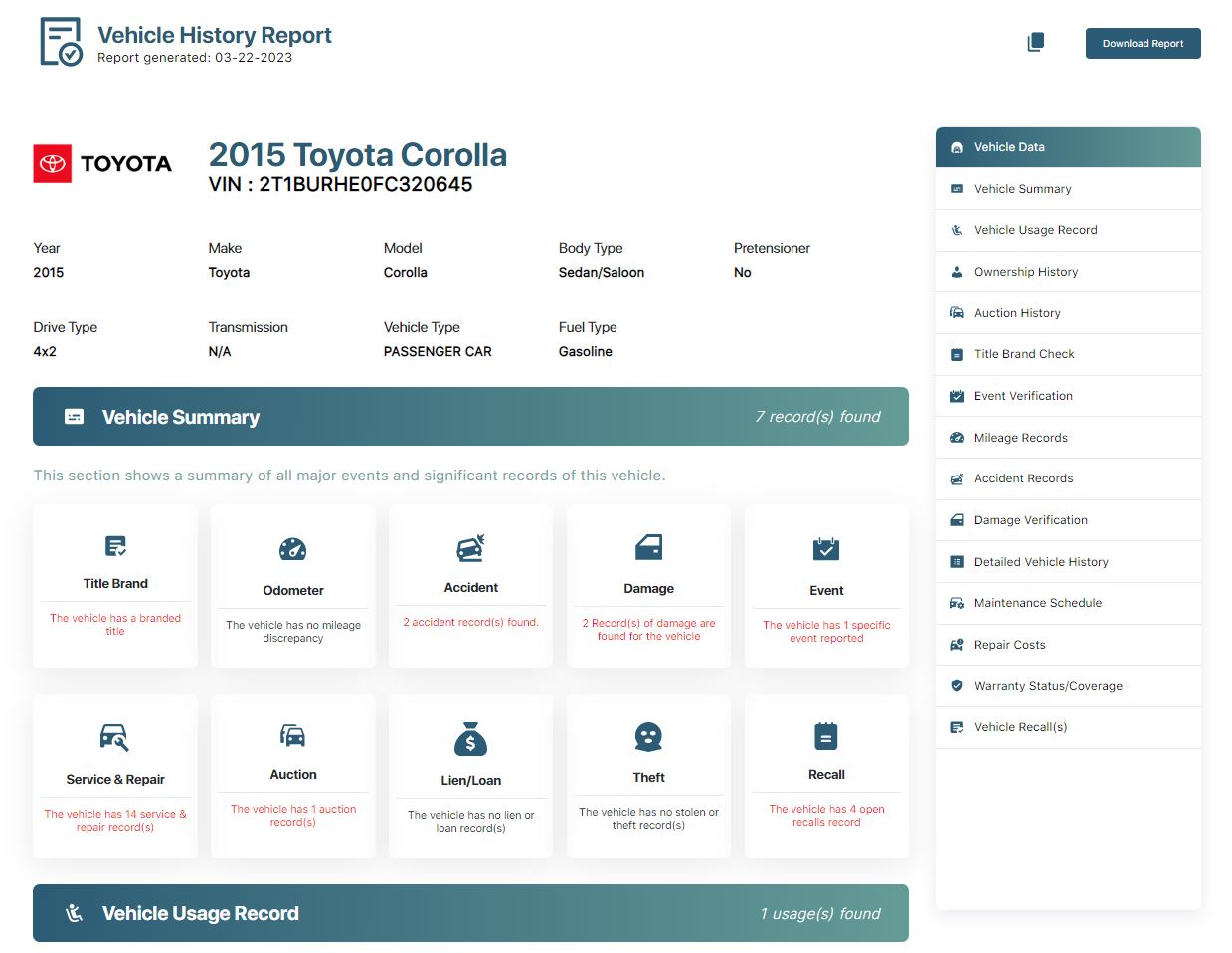
Task: Click 'The vehicle has 1 auction record(s)' text
Action: point(293,816)
